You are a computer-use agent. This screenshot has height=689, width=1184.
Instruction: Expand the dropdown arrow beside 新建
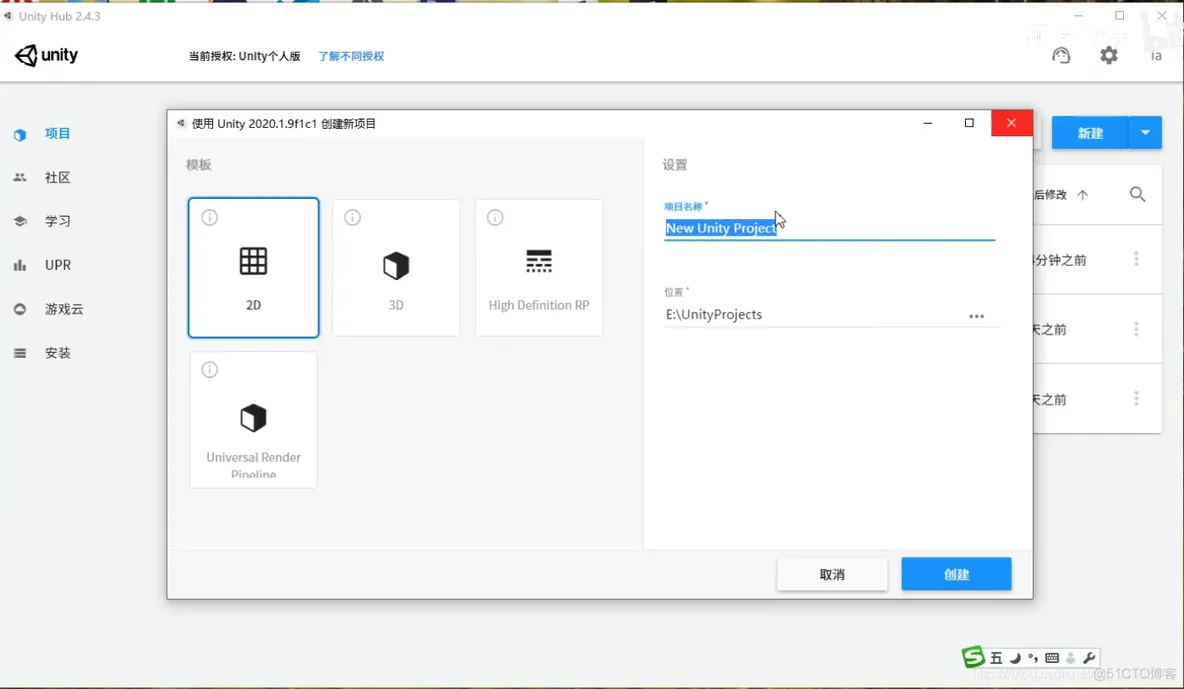(x=1145, y=133)
